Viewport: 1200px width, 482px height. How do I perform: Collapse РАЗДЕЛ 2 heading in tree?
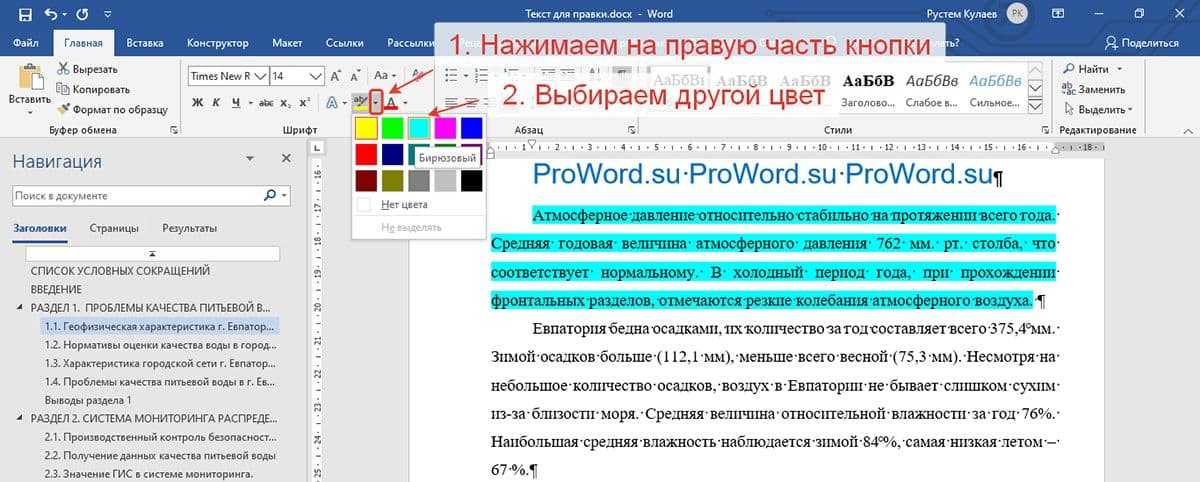pyautogui.click(x=22, y=419)
